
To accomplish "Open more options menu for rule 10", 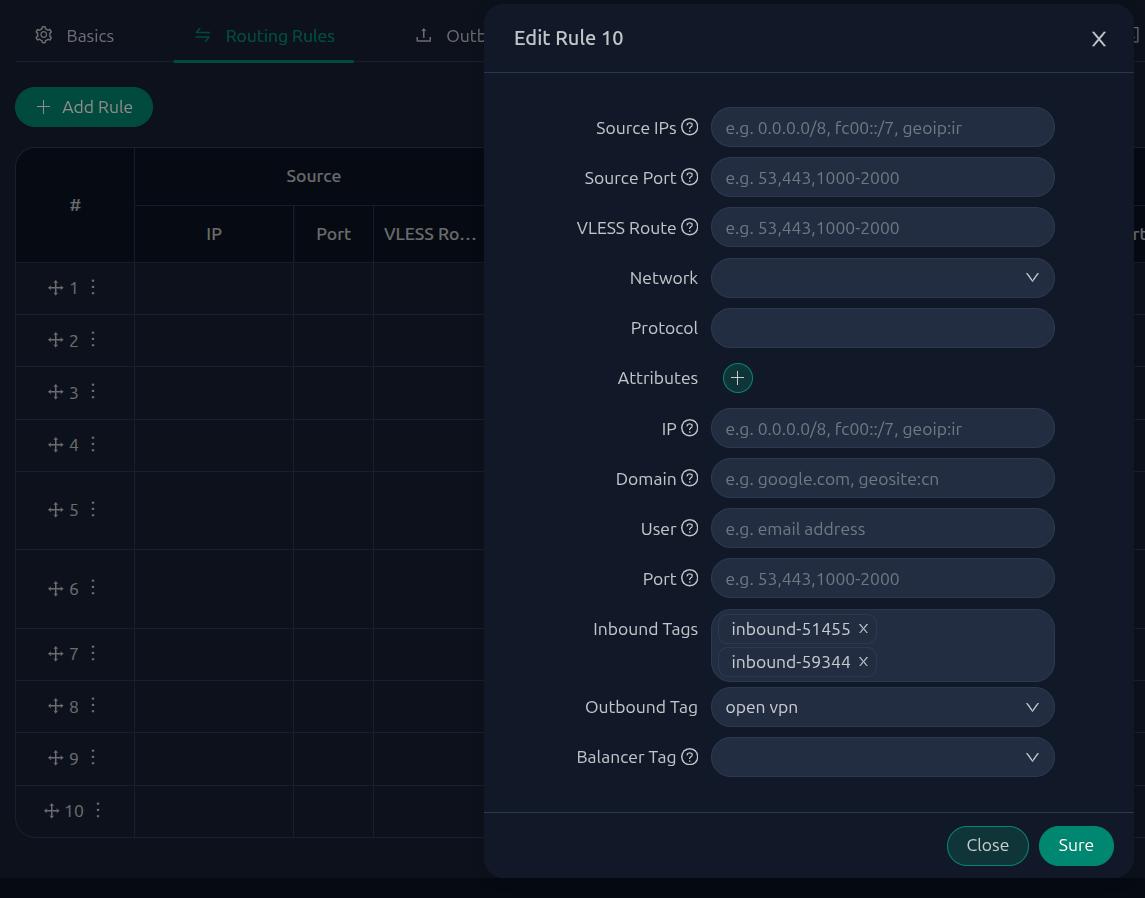I will click(x=98, y=810).
